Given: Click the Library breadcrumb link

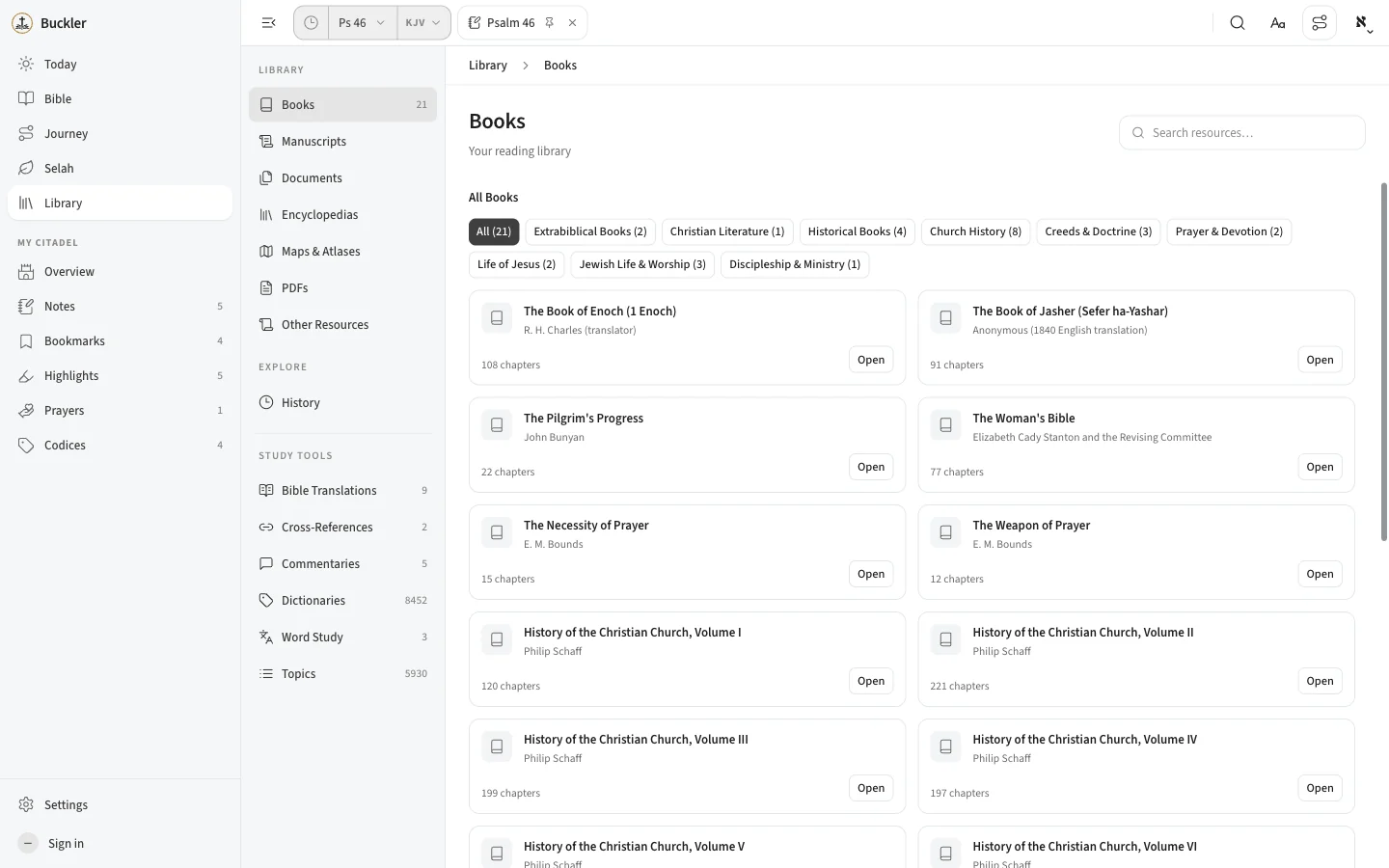Looking at the screenshot, I should tap(488, 66).
